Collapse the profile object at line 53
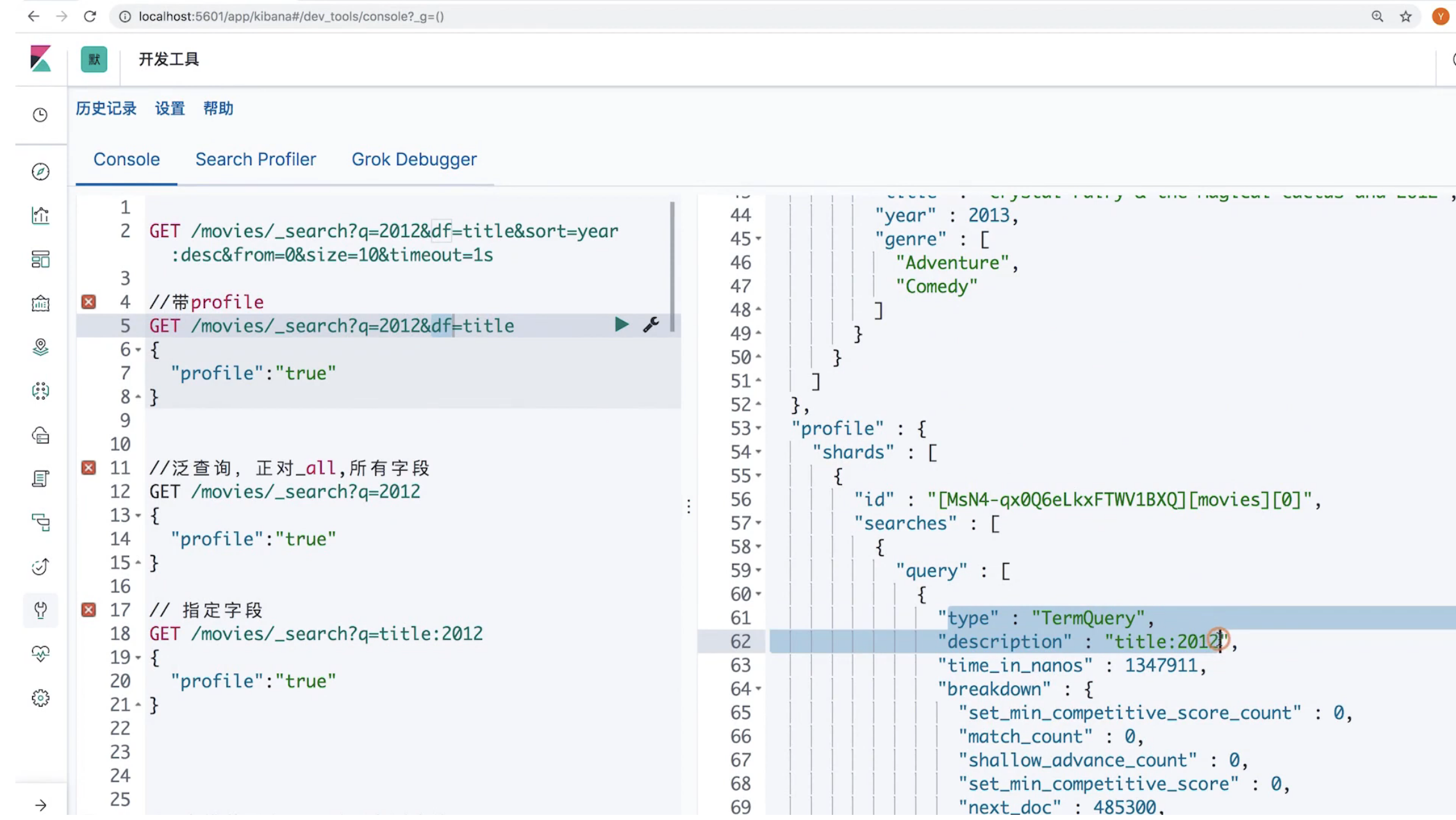Viewport: 1456px width, 820px height. pos(759,429)
